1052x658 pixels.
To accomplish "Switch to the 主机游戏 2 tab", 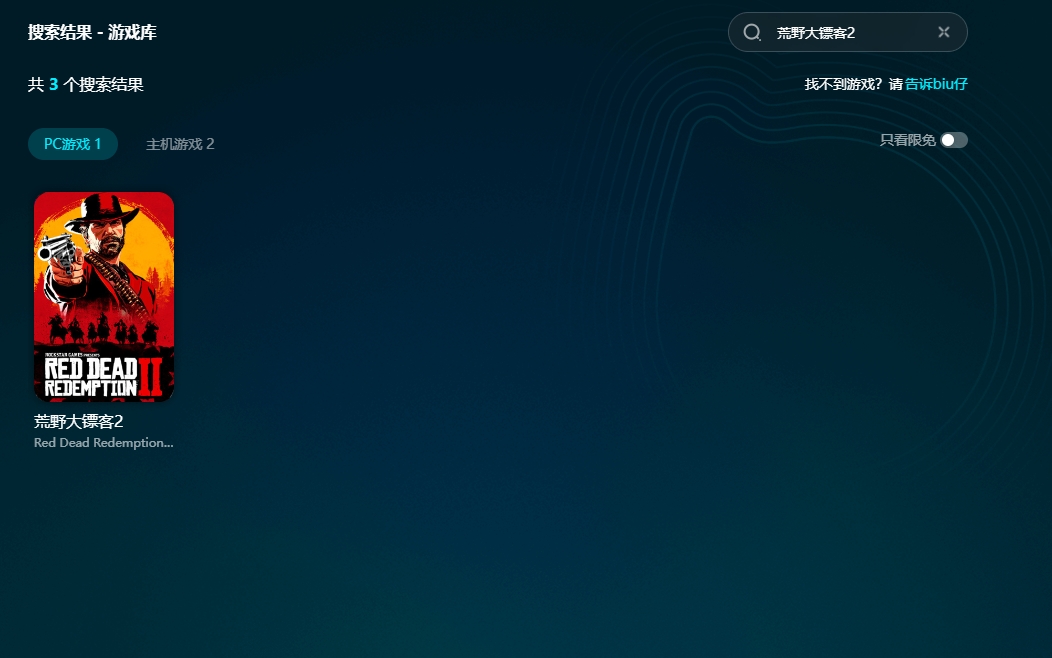I will 180,144.
